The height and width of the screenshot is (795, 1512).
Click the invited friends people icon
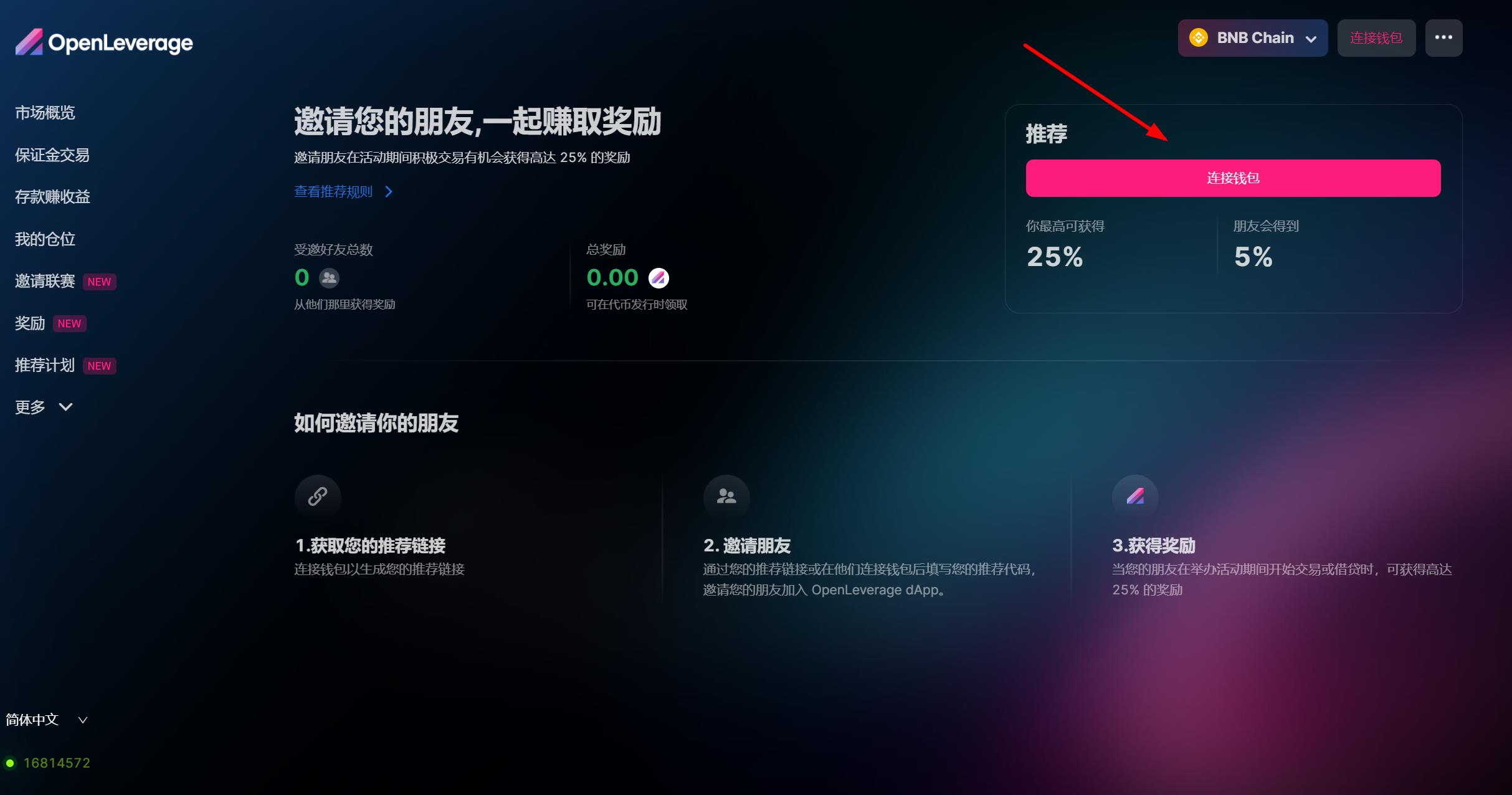pos(329,278)
